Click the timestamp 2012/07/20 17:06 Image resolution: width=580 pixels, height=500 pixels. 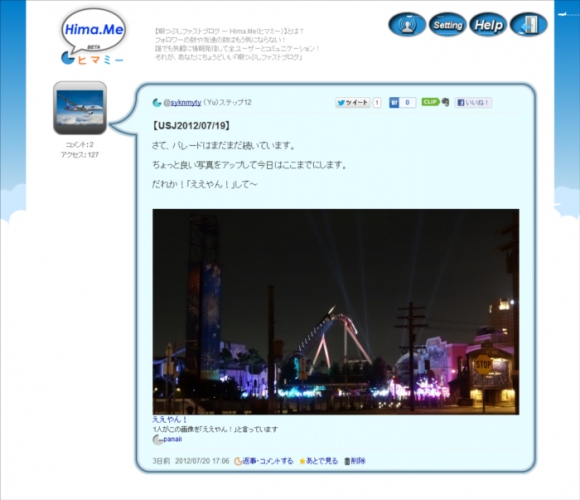202,461
